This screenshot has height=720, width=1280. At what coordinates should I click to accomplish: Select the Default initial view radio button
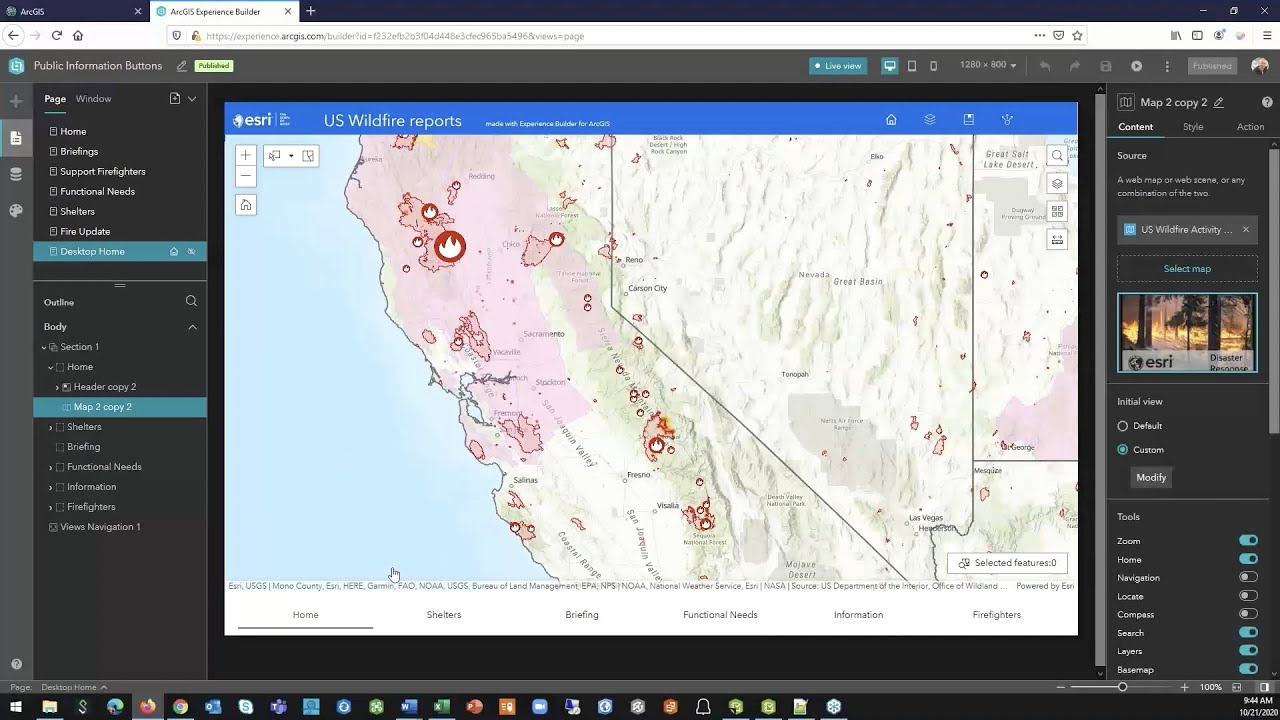[x=1123, y=426]
